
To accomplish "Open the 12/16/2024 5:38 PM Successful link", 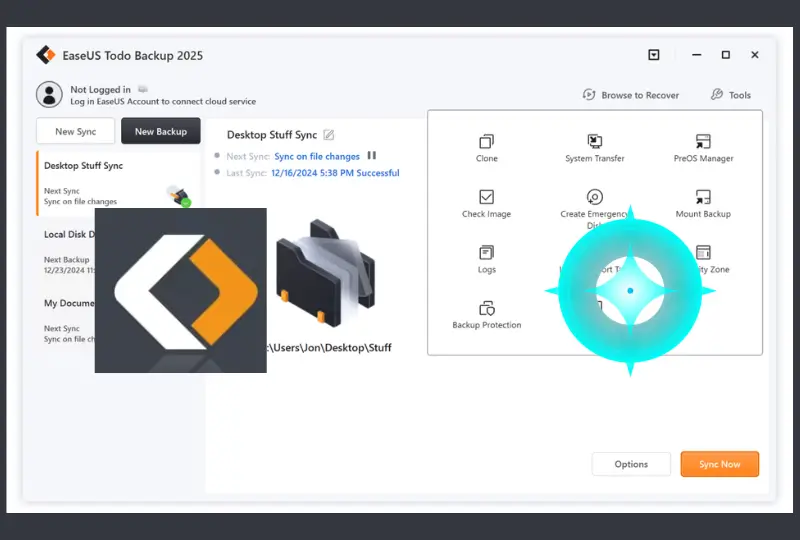I will click(335, 173).
